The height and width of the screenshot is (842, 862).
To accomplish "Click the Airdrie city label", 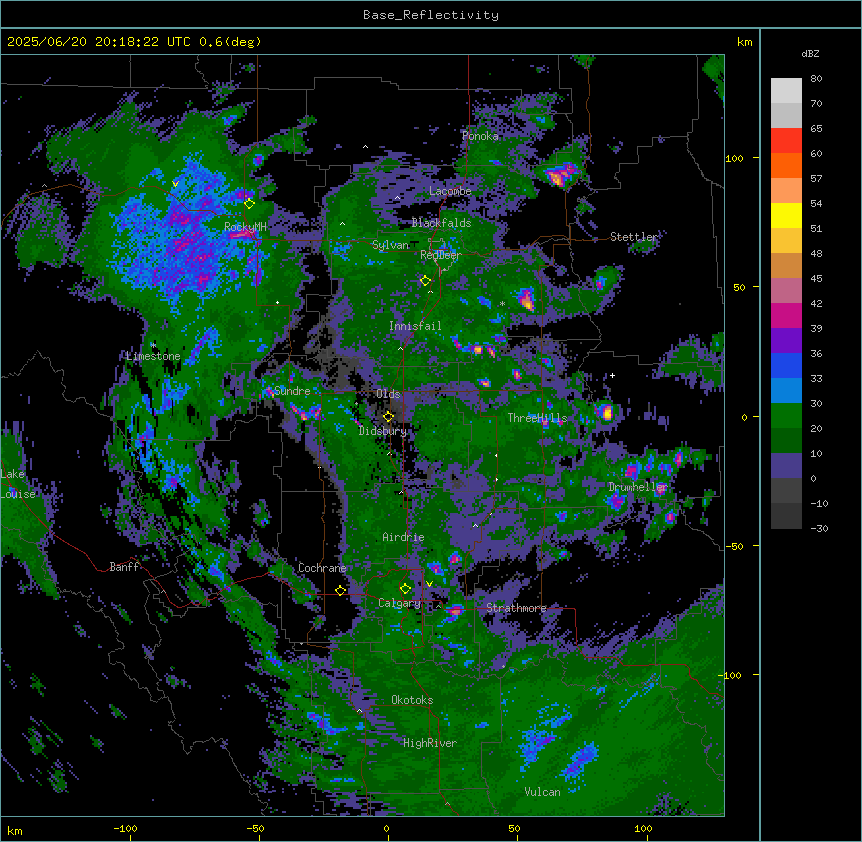I will click(x=403, y=537).
